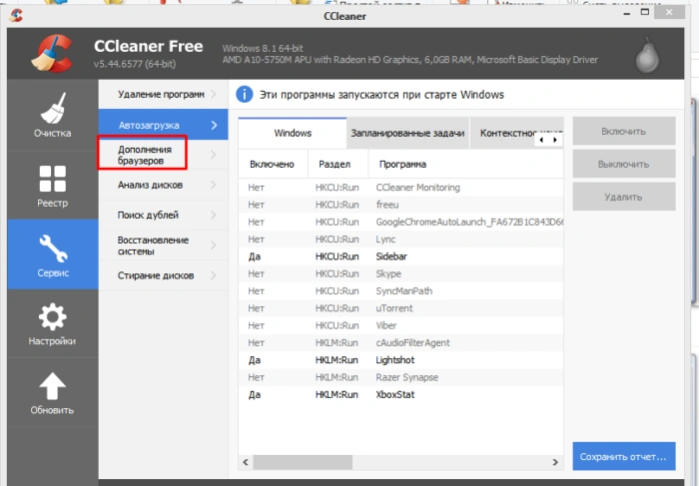Open Поиск дублей menu item
699x486 pixels.
click(x=163, y=215)
